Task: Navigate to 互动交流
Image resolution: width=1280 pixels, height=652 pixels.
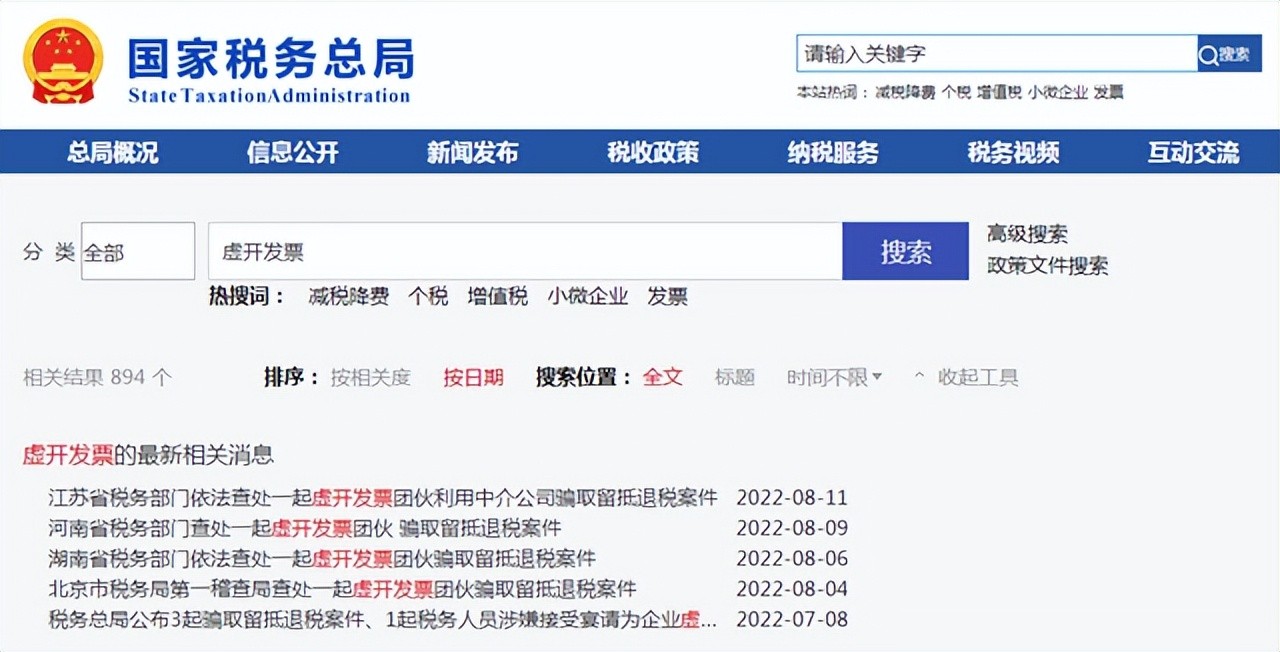Action: click(1193, 152)
